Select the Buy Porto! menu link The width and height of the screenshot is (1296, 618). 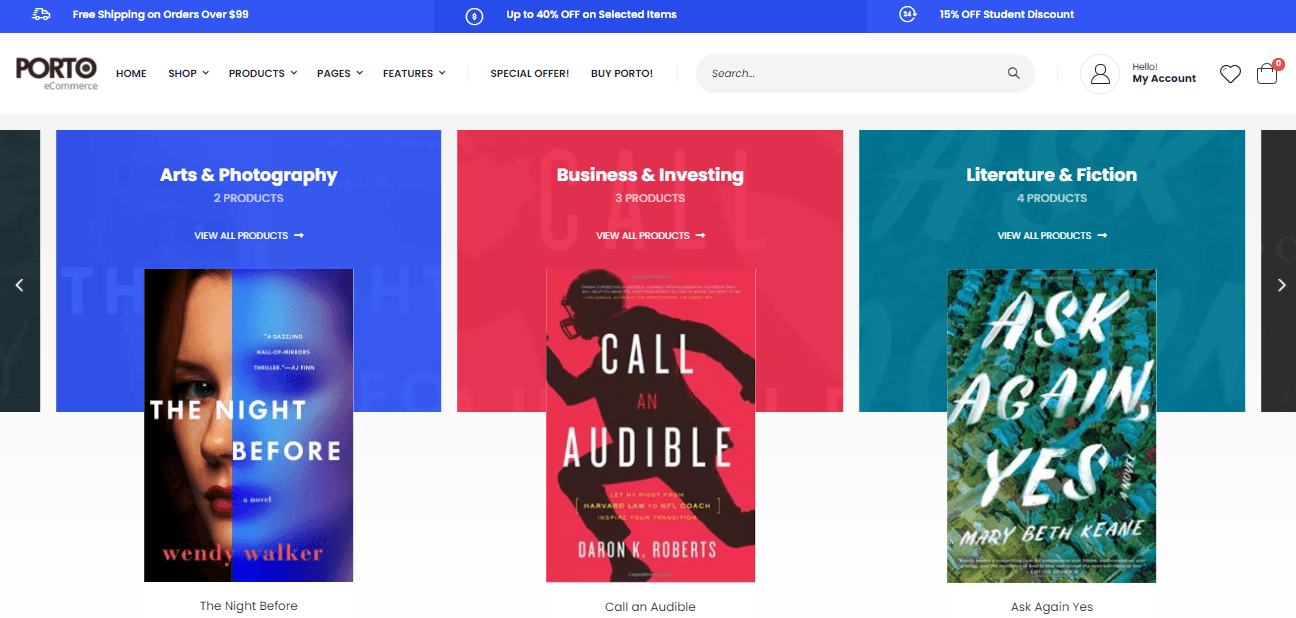click(x=621, y=73)
